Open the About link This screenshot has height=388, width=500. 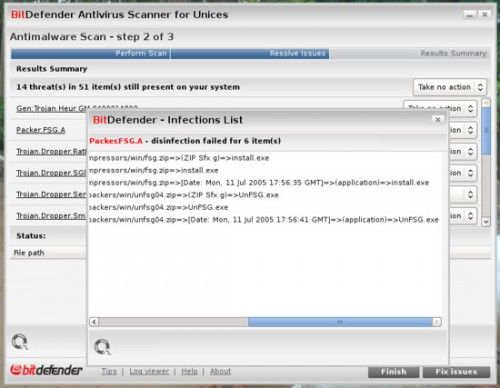220,371
